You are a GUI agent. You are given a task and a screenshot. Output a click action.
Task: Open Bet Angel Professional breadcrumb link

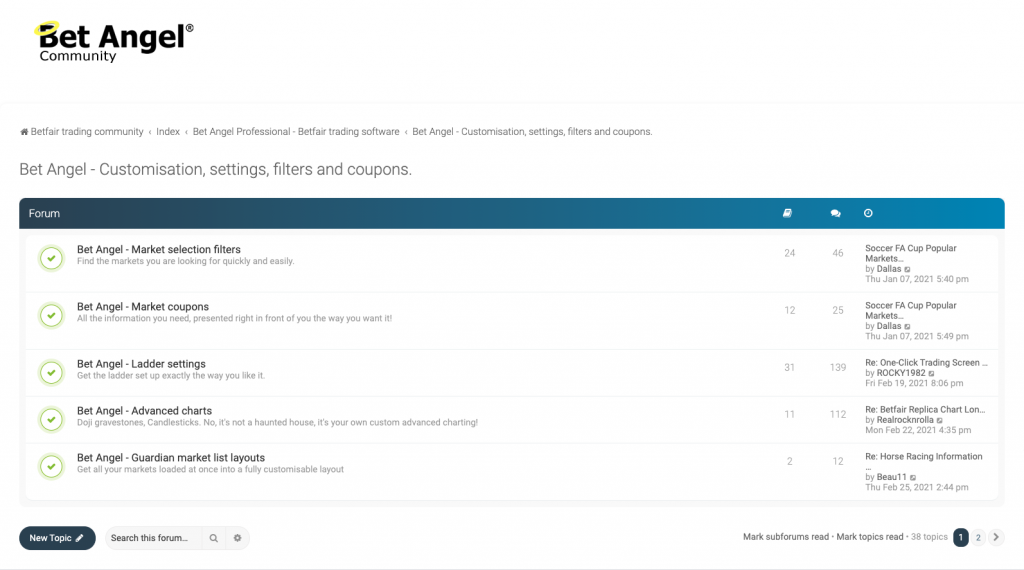(x=296, y=132)
